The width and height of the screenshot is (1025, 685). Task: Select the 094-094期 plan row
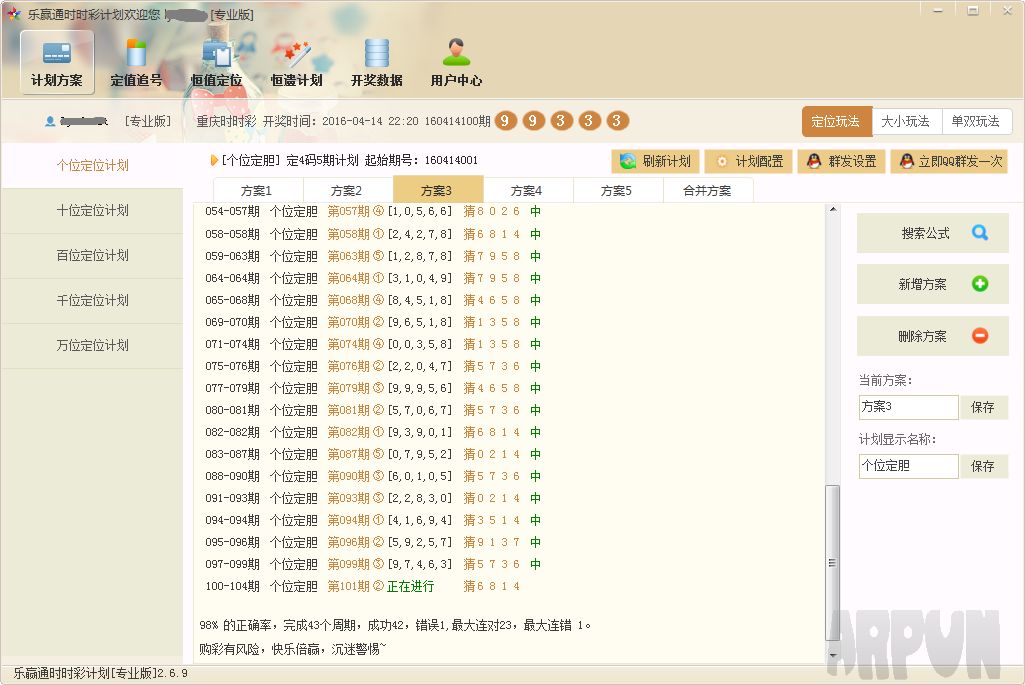tap(373, 520)
